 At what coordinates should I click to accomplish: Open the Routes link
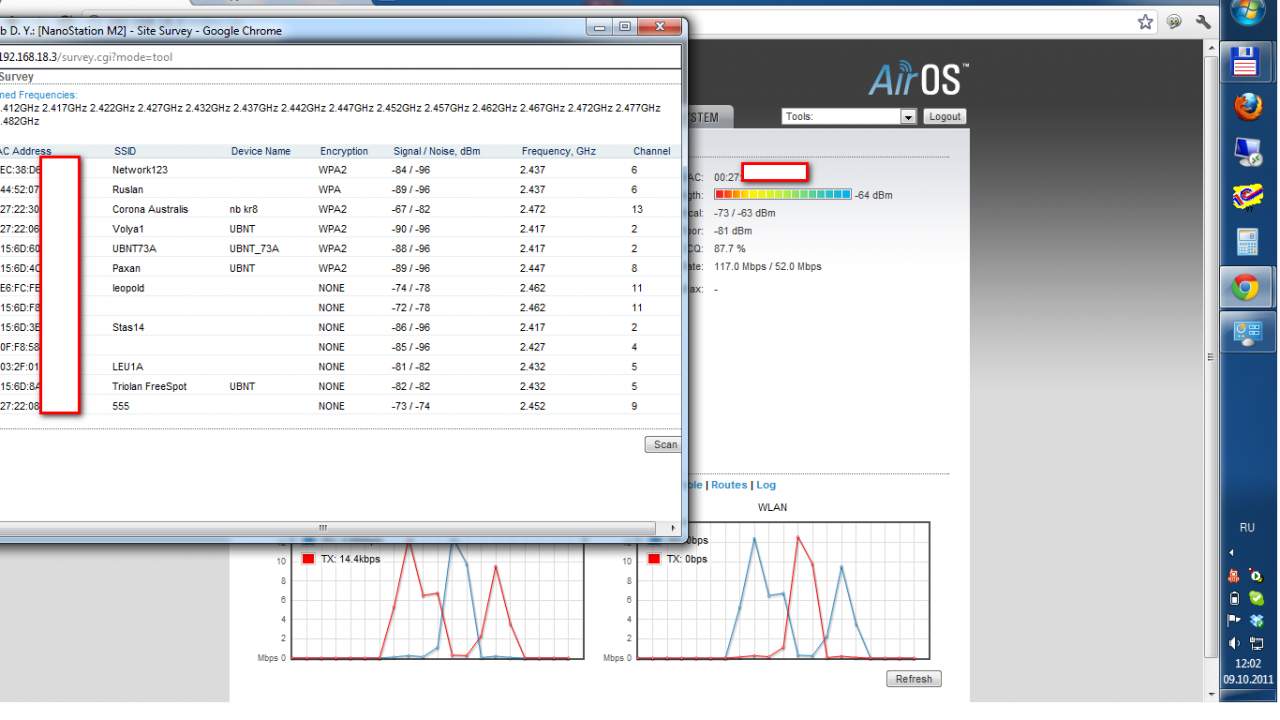coord(729,485)
